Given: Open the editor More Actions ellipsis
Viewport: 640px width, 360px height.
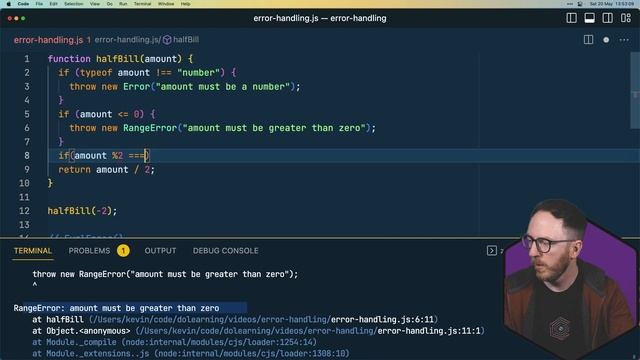Looking at the screenshot, I should point(624,40).
